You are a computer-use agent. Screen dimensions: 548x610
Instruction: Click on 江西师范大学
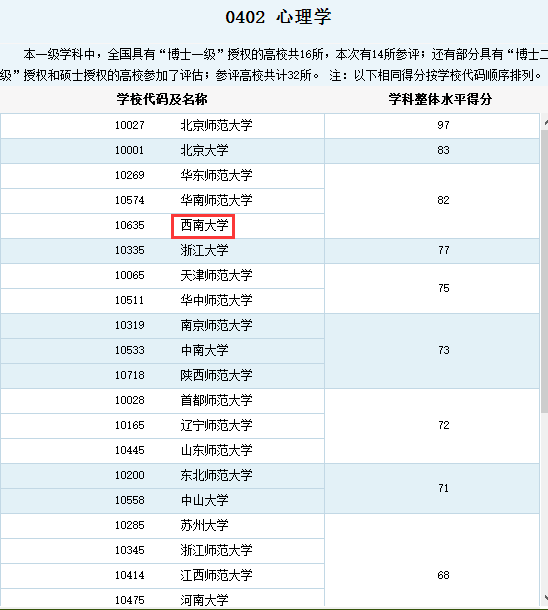(x=216, y=575)
